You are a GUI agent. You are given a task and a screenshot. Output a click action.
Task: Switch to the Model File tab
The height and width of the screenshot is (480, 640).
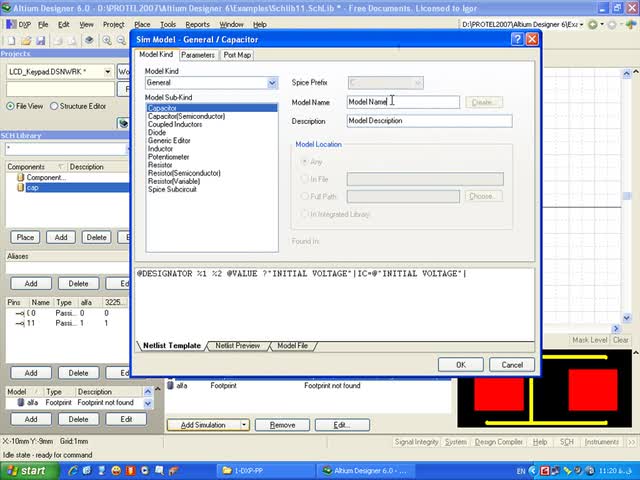click(292, 346)
